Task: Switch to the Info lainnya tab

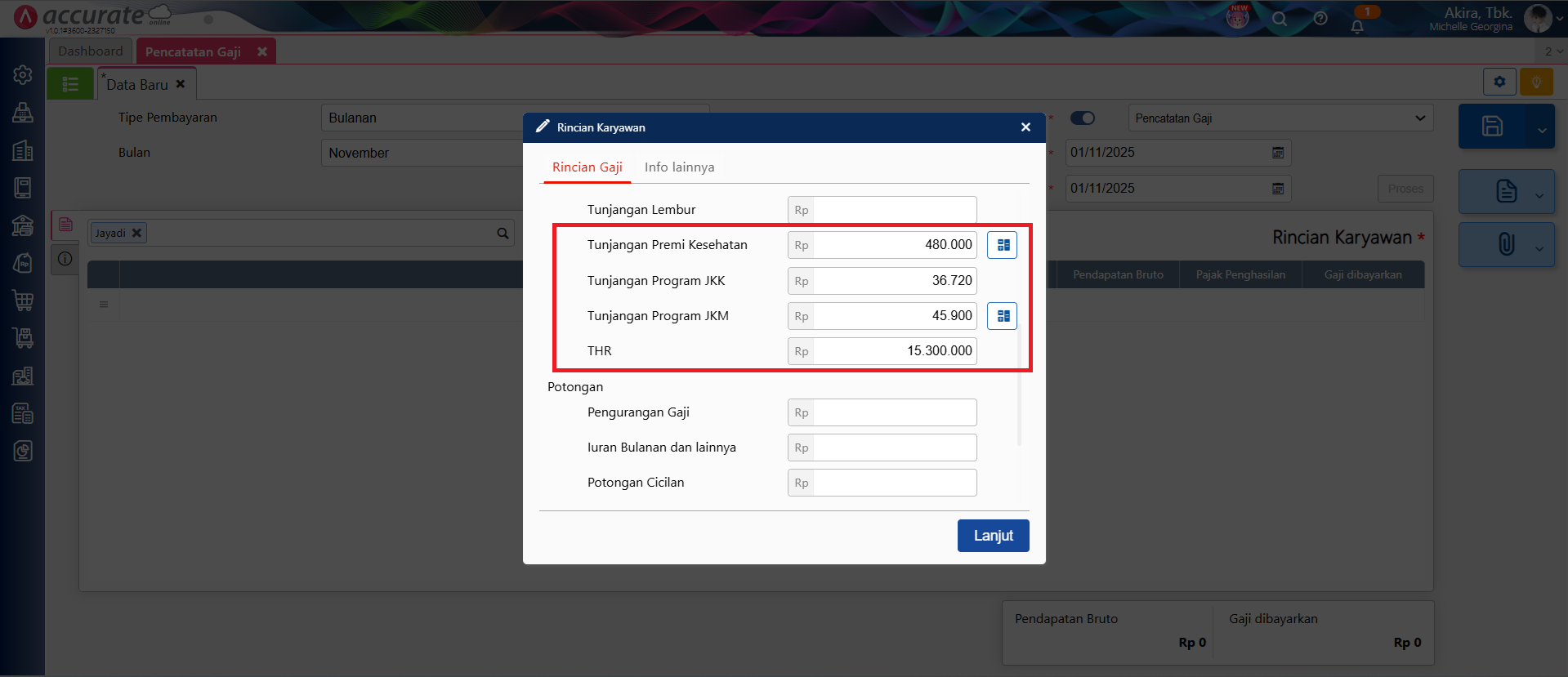Action: (x=679, y=167)
